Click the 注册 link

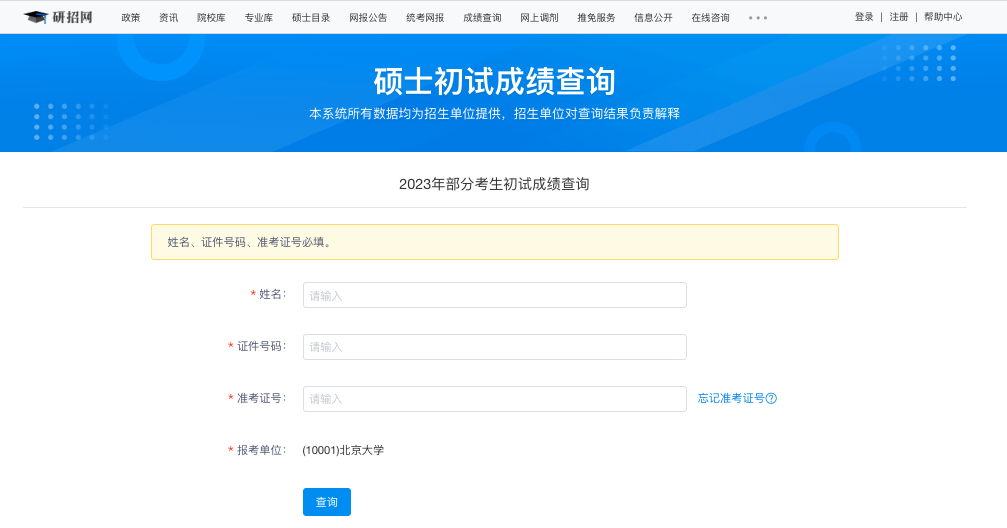[x=899, y=17]
